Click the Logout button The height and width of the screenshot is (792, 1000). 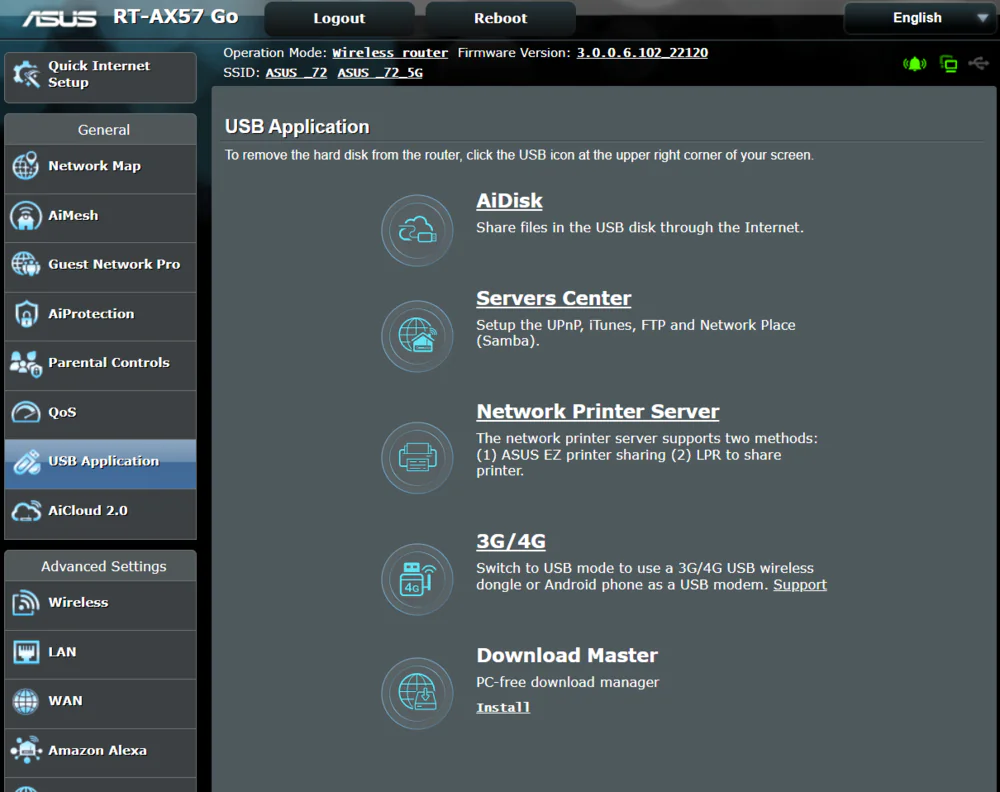click(339, 18)
